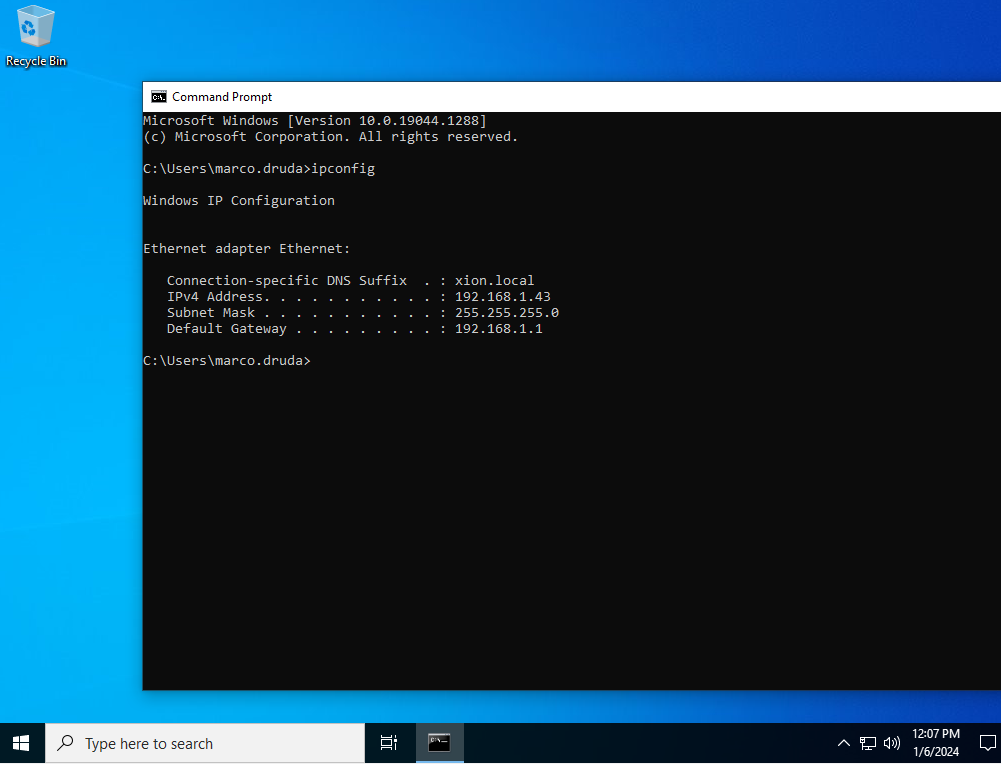Show hidden system tray icons
This screenshot has height=764, width=1001.
click(x=844, y=743)
